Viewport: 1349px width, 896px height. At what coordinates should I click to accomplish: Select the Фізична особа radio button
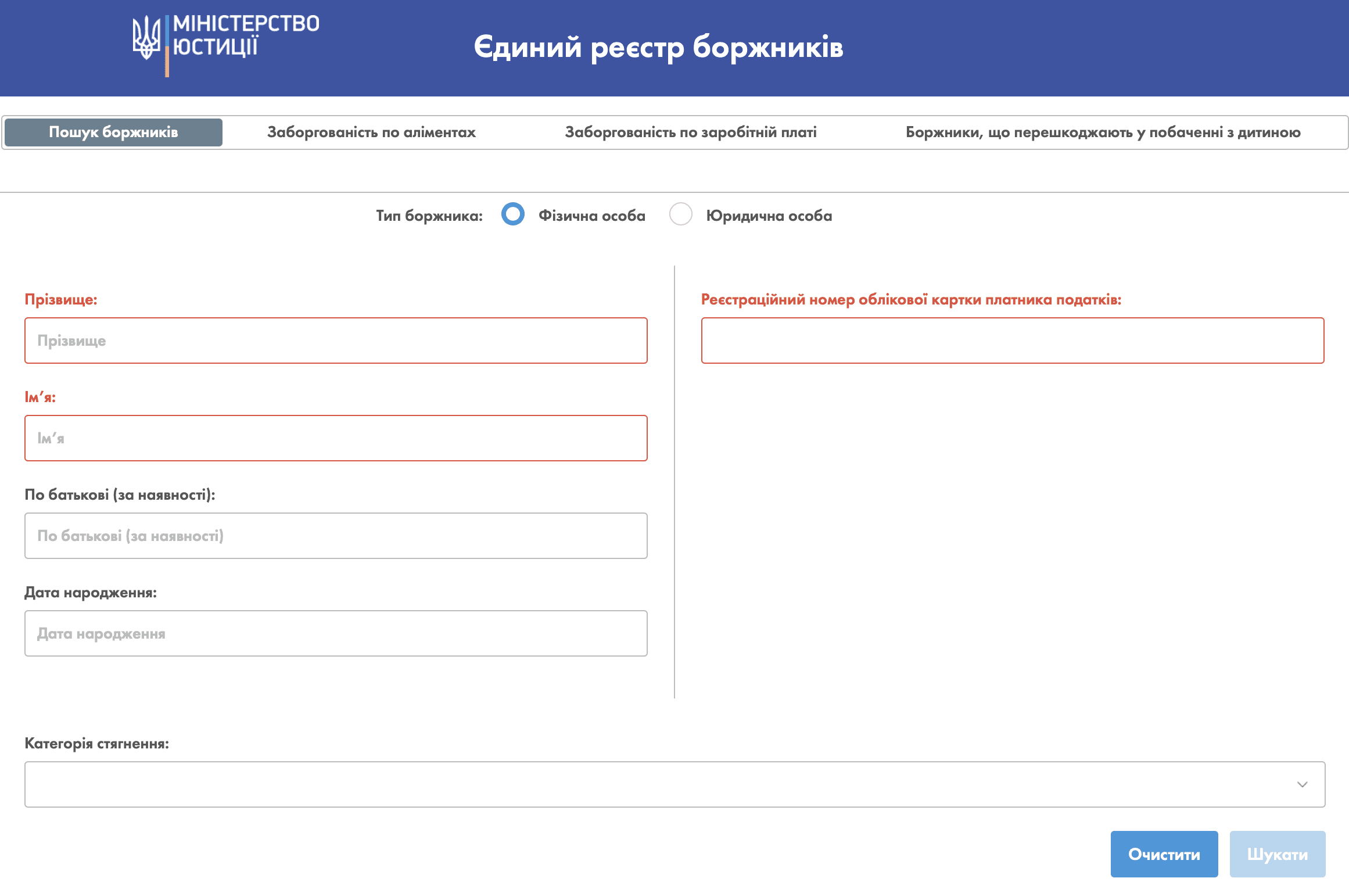(x=513, y=214)
